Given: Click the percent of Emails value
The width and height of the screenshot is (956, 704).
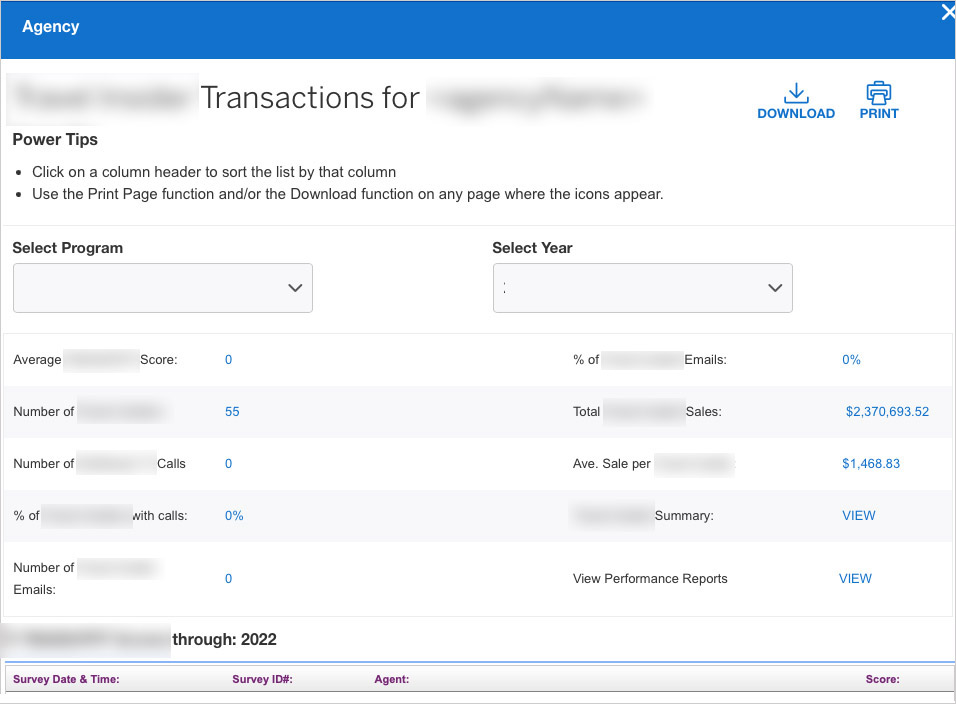Looking at the screenshot, I should (x=851, y=360).
